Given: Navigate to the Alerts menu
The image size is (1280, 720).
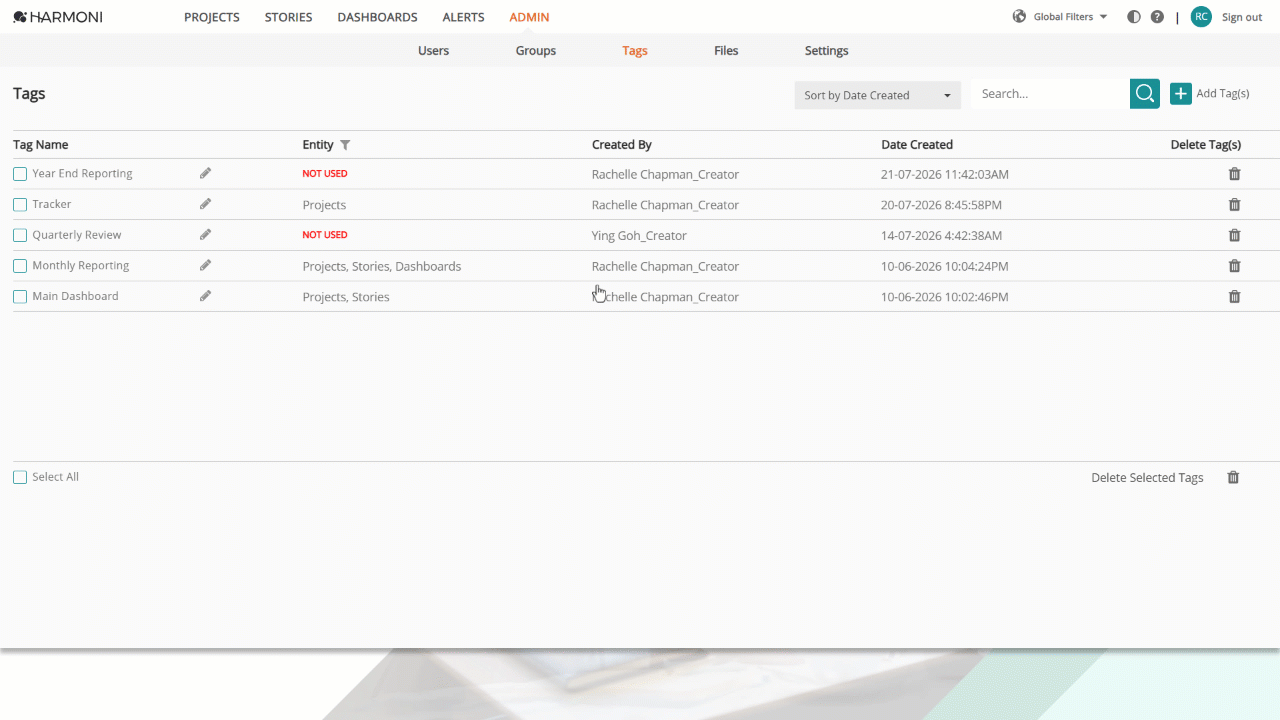Looking at the screenshot, I should pos(463,17).
